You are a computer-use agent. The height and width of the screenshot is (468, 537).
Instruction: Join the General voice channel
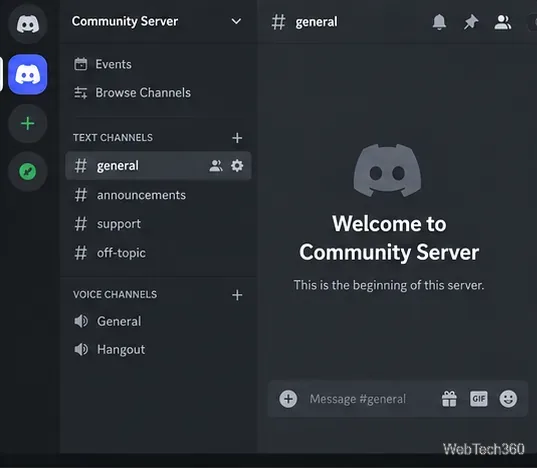pyautogui.click(x=158, y=321)
